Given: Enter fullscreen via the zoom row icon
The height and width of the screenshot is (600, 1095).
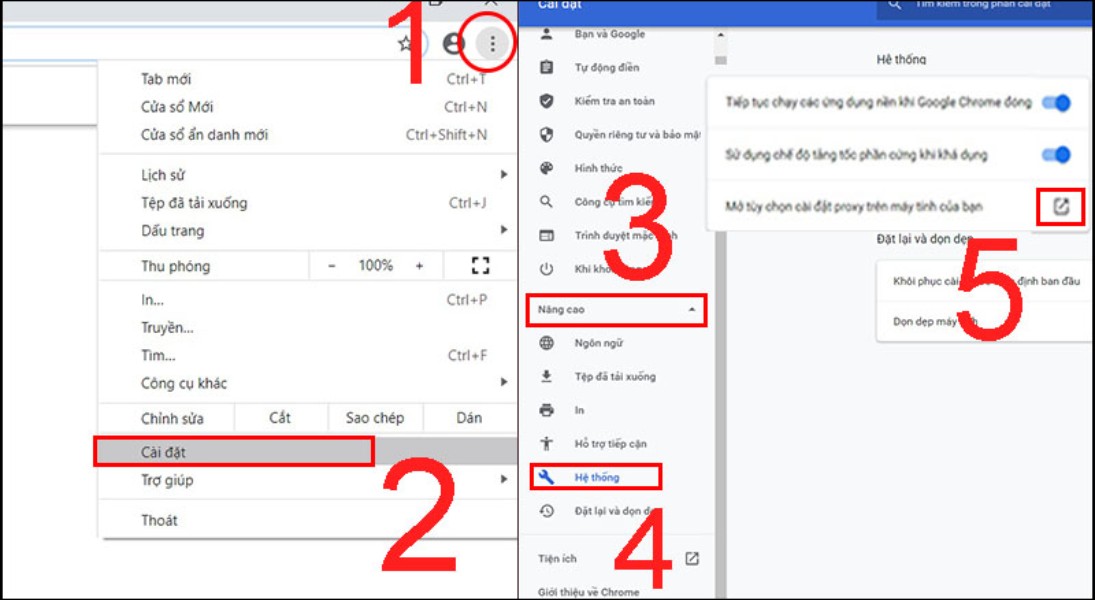Looking at the screenshot, I should pyautogui.click(x=480, y=266).
